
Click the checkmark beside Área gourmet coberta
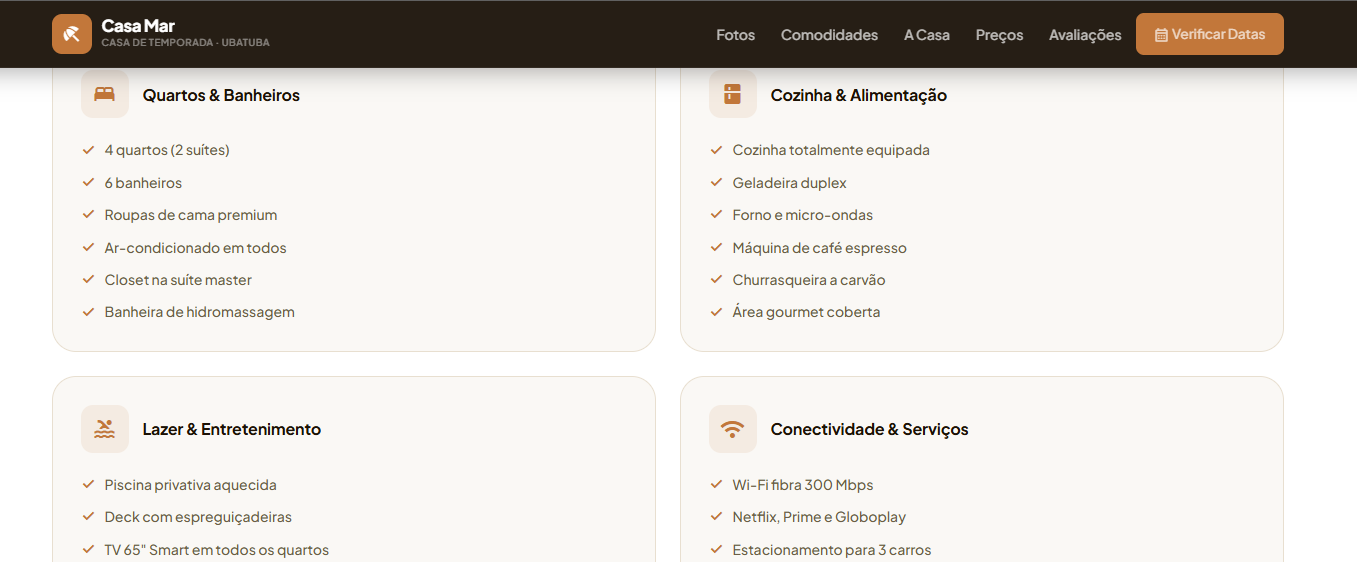click(716, 312)
